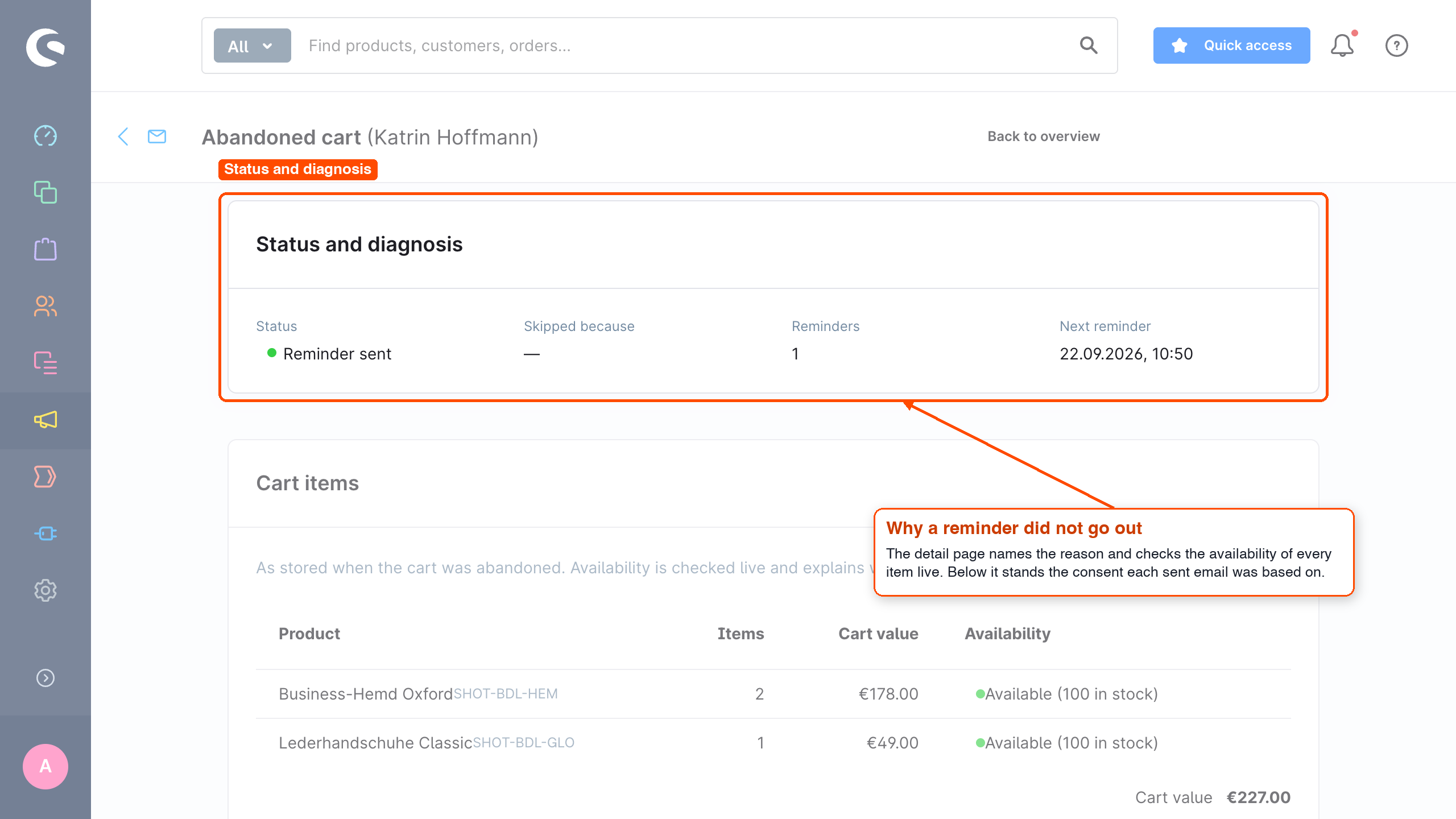Click the total €227.00 amount
This screenshot has height=819, width=1456.
point(1259,797)
